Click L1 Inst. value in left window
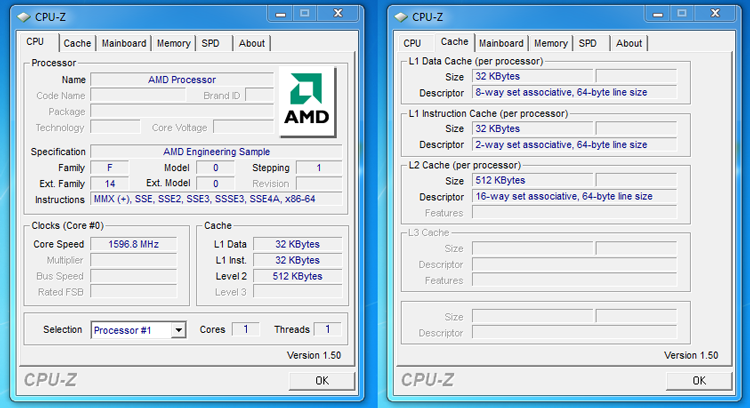 pyautogui.click(x=298, y=260)
